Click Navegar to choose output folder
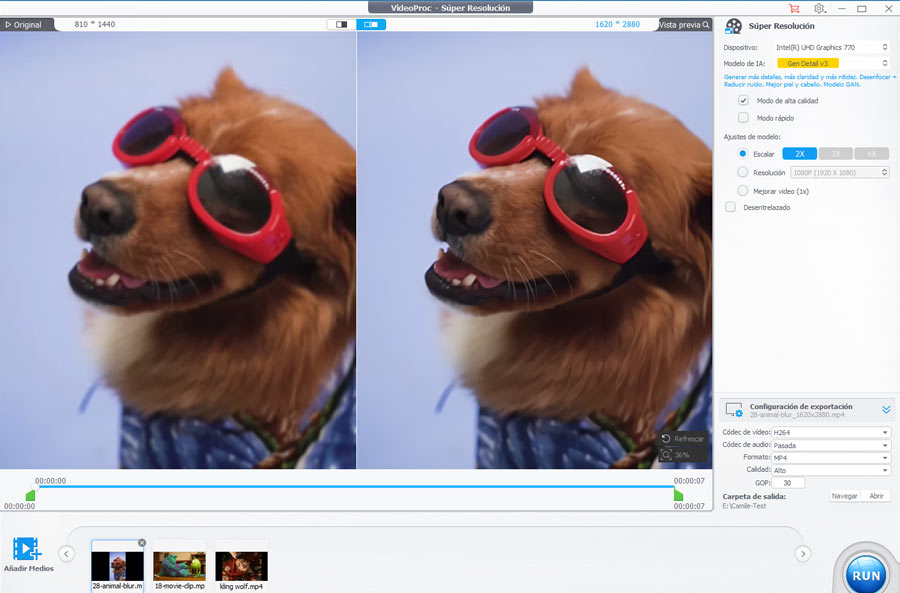This screenshot has height=593, width=900. (844, 496)
